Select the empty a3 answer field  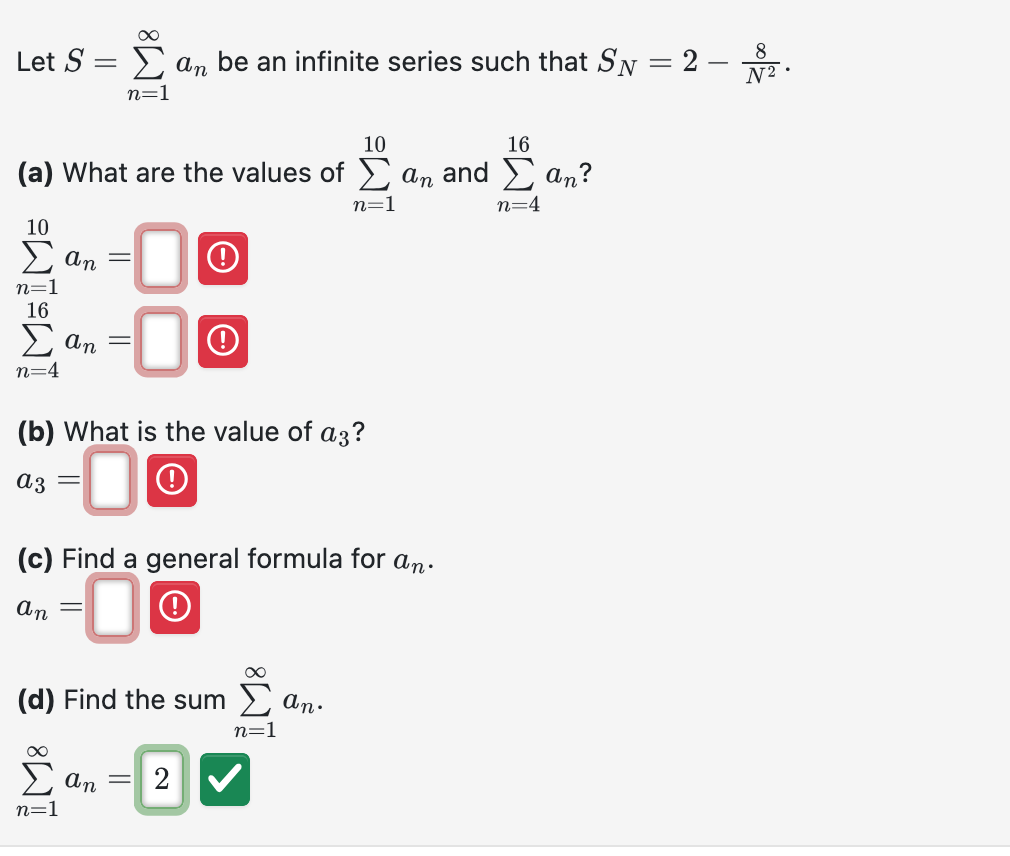point(110,480)
